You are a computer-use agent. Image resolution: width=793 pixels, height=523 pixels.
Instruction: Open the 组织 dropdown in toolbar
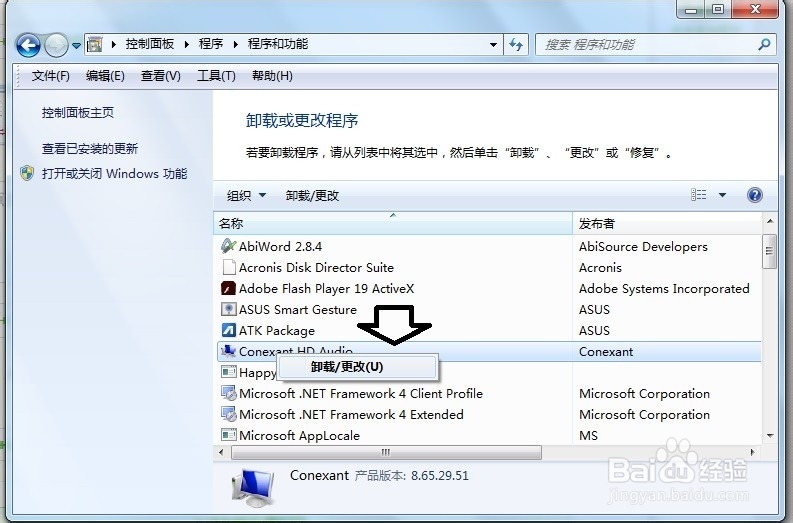[x=246, y=195]
